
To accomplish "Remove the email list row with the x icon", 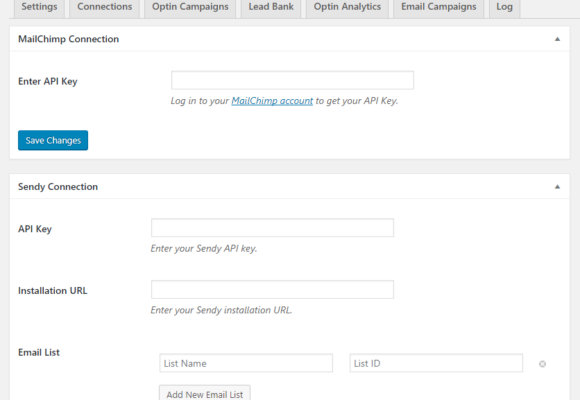I will [542, 364].
